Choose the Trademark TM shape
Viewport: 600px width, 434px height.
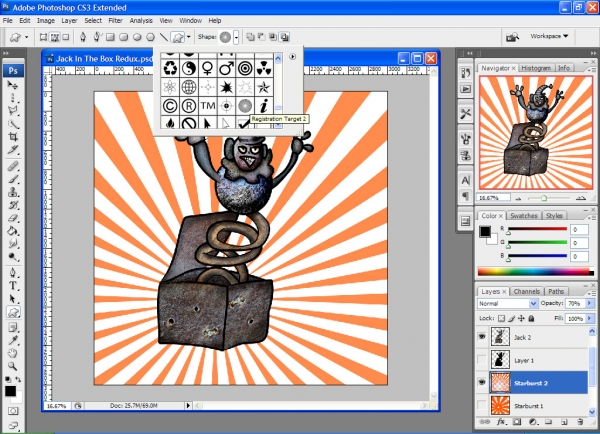pos(208,106)
